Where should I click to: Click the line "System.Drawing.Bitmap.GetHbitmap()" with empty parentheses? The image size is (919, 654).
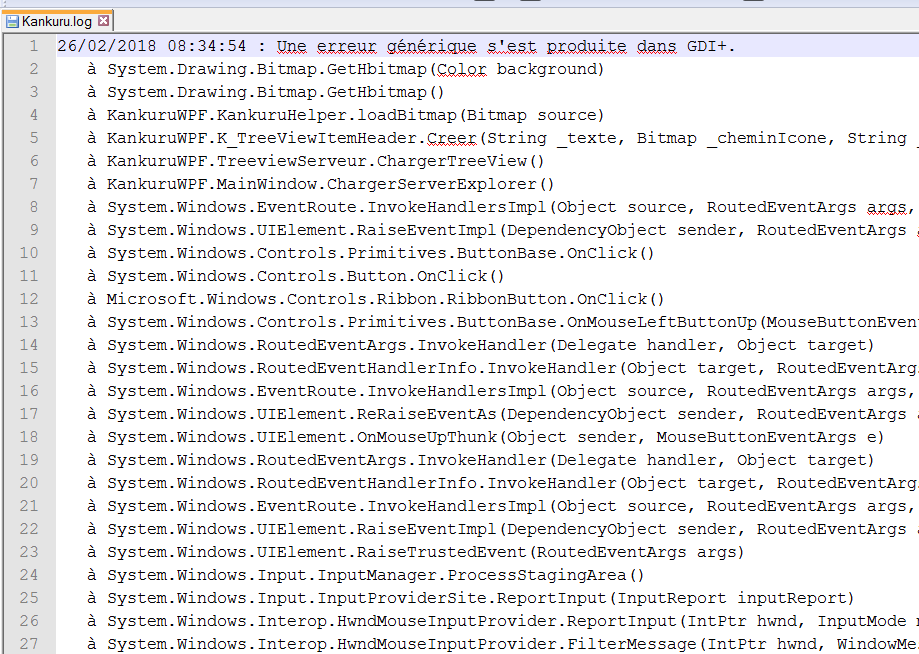275,92
